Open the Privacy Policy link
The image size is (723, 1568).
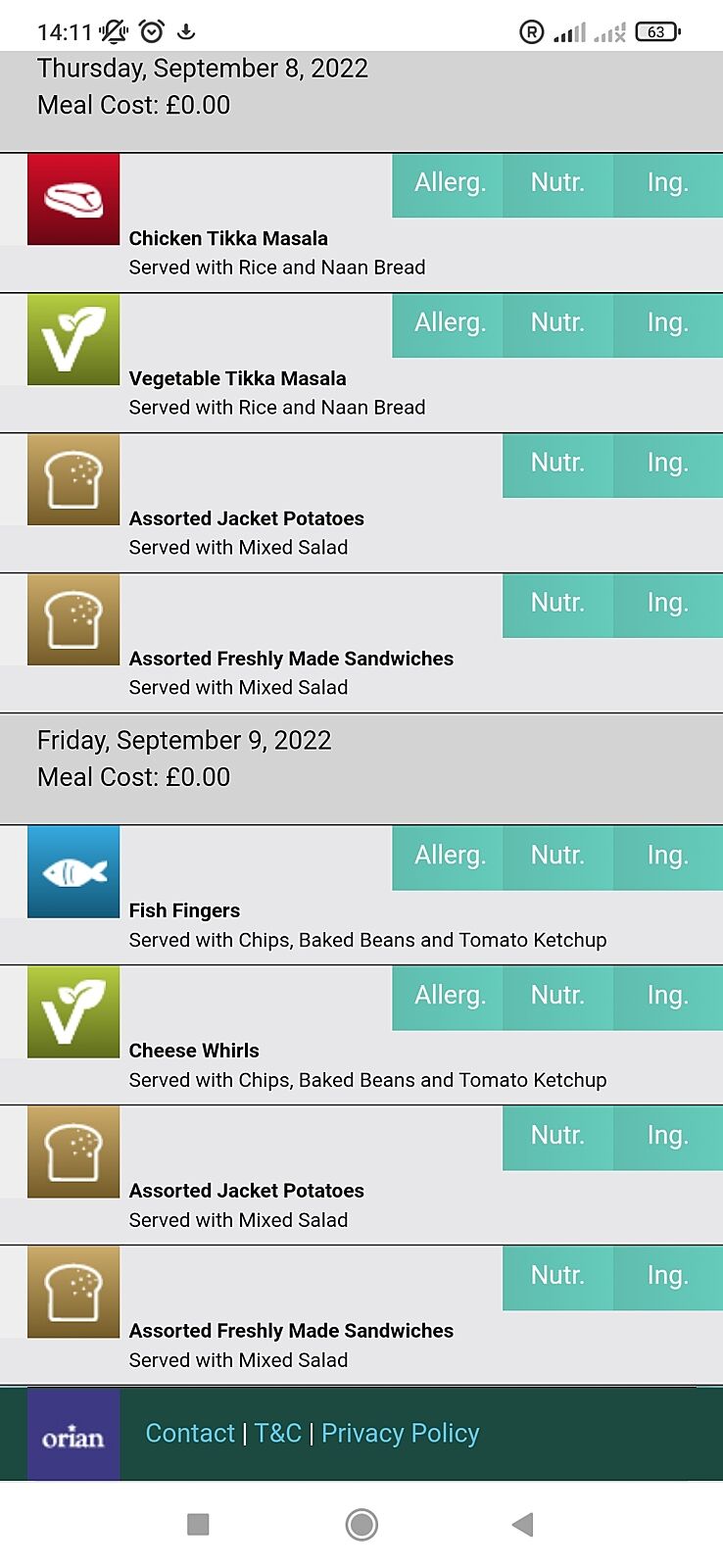click(x=400, y=1434)
